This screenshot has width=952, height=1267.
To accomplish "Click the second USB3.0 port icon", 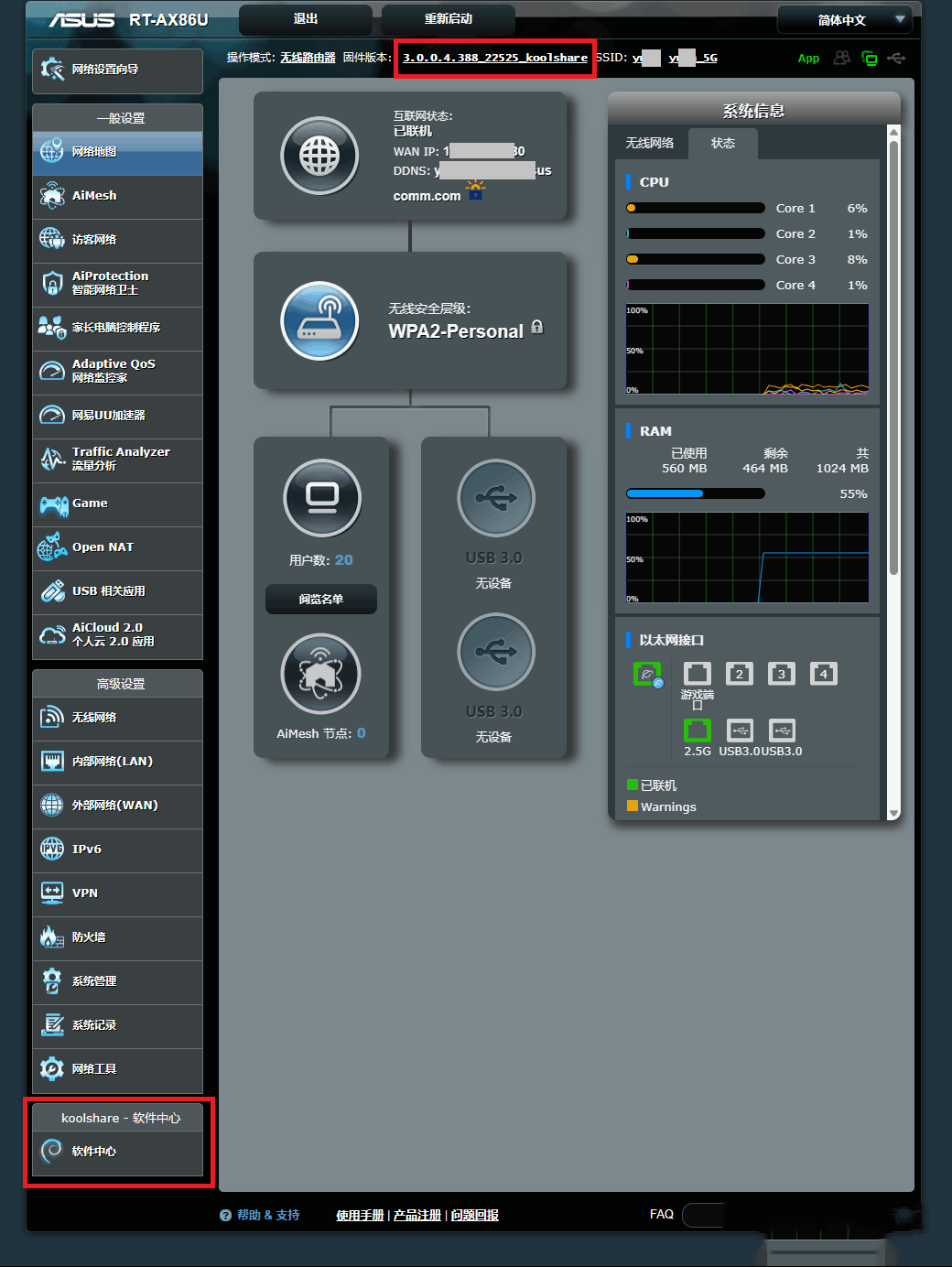I will (782, 730).
